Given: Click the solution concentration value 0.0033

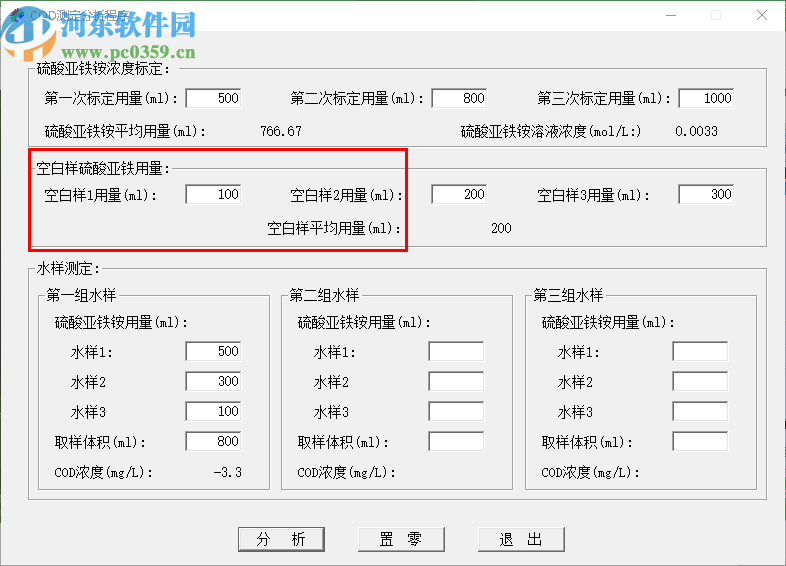Looking at the screenshot, I should 696,131.
